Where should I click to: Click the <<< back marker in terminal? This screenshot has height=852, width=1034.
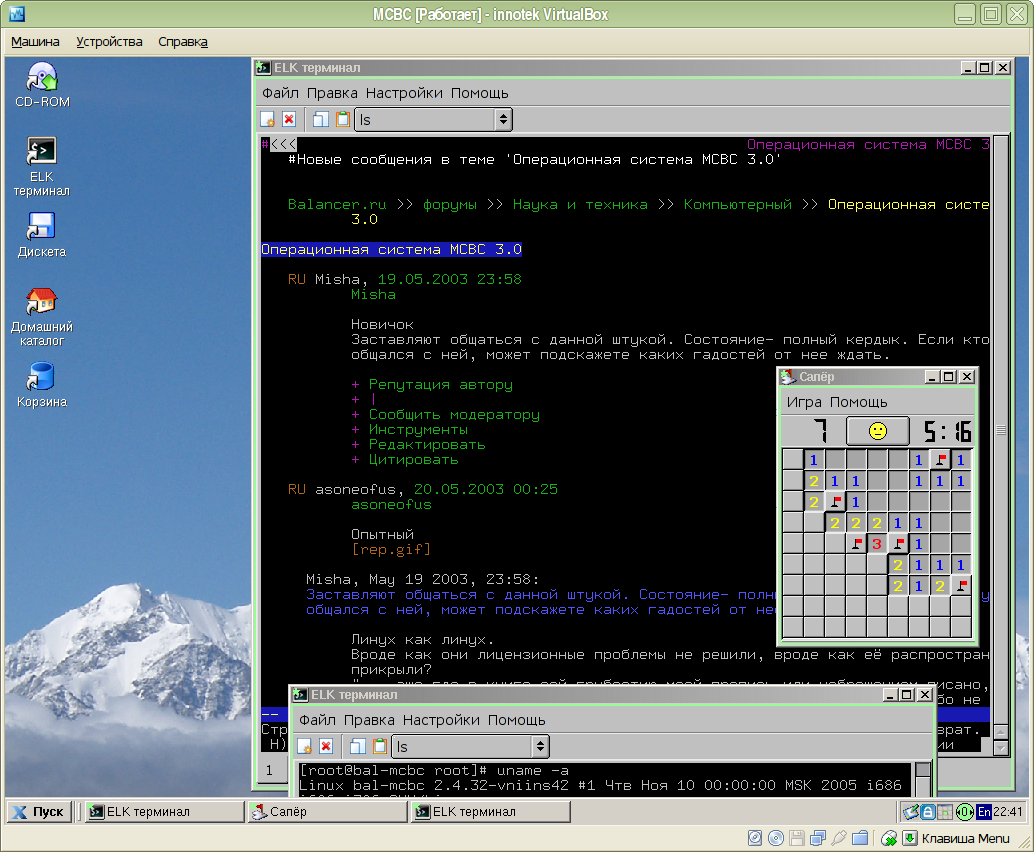284,144
